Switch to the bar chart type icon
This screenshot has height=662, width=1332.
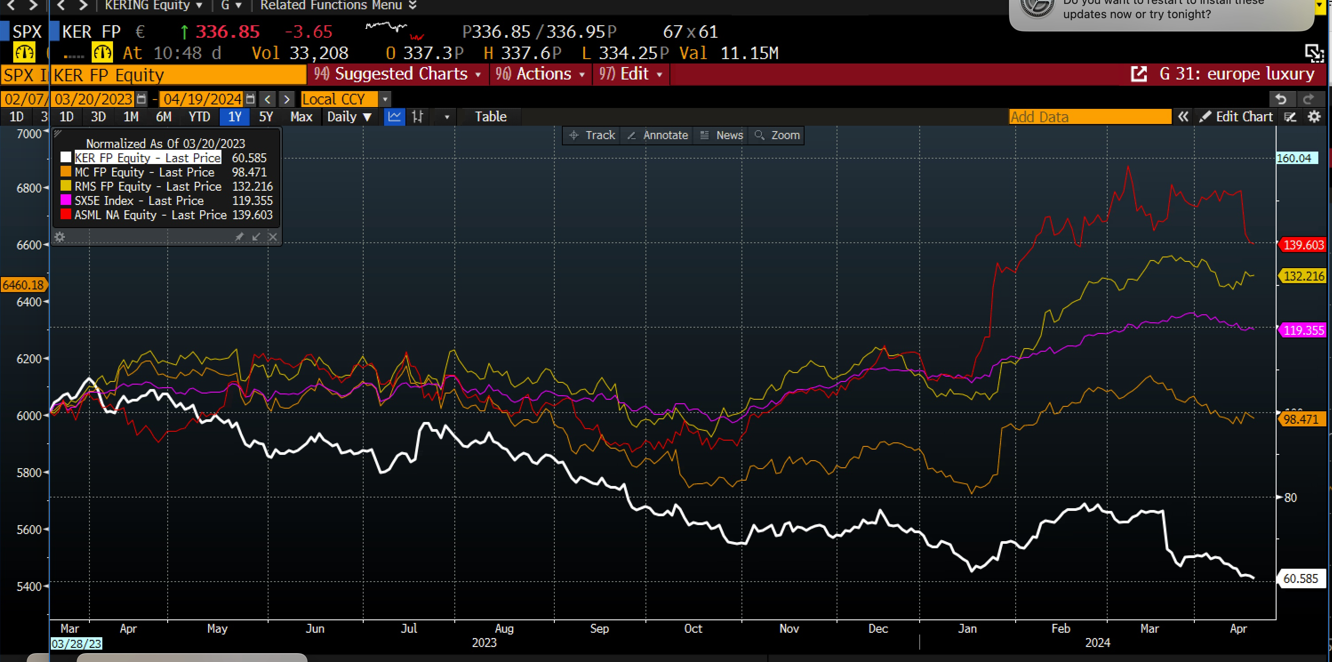point(418,117)
